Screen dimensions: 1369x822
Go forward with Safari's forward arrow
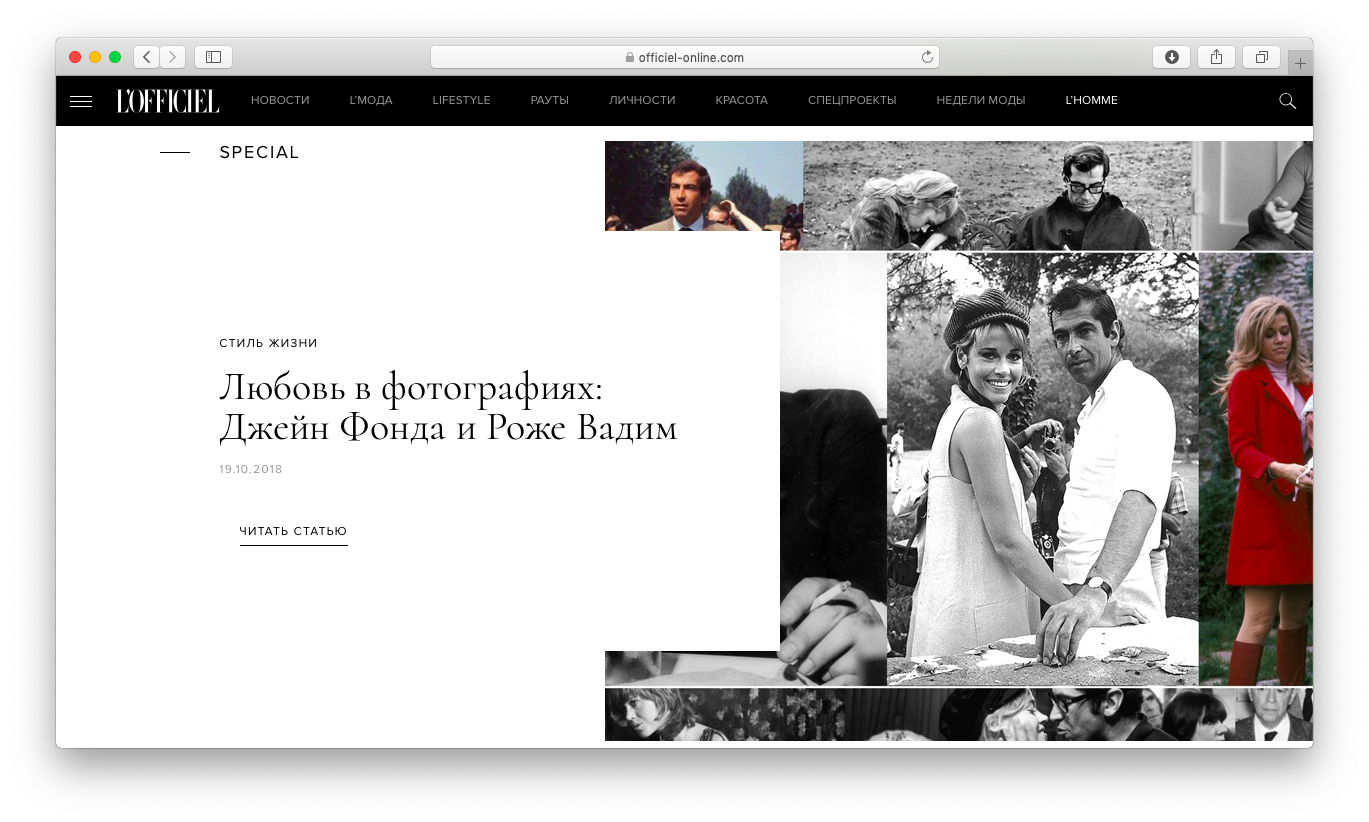[x=173, y=57]
